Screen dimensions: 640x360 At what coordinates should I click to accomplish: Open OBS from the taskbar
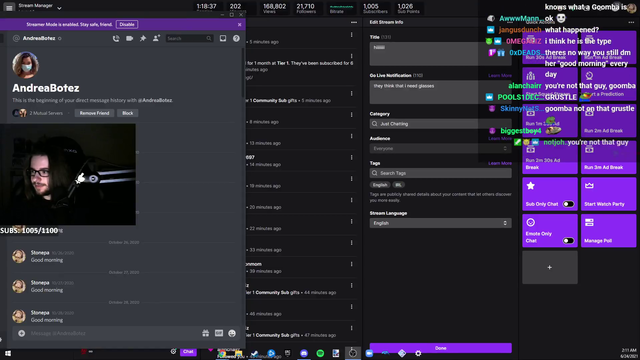tap(353, 353)
